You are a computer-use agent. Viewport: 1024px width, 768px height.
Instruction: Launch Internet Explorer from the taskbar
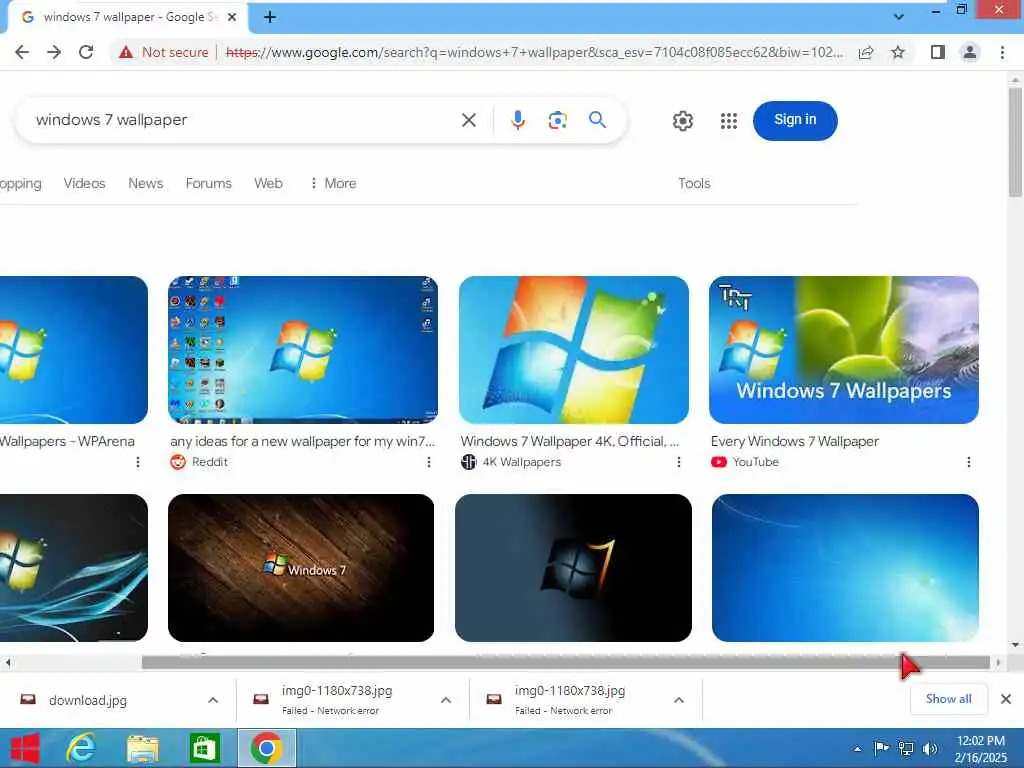click(81, 748)
